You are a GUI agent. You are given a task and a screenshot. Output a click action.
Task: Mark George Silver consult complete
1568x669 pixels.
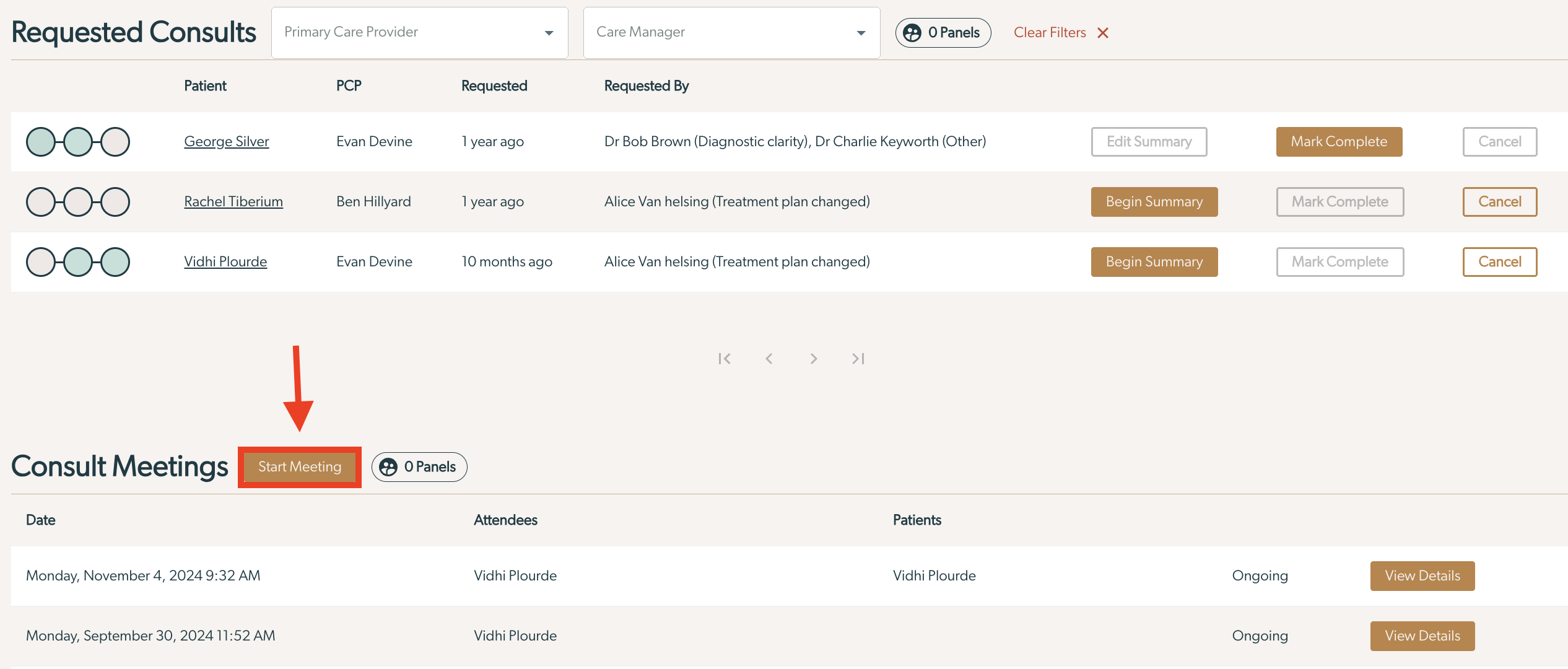click(1339, 142)
